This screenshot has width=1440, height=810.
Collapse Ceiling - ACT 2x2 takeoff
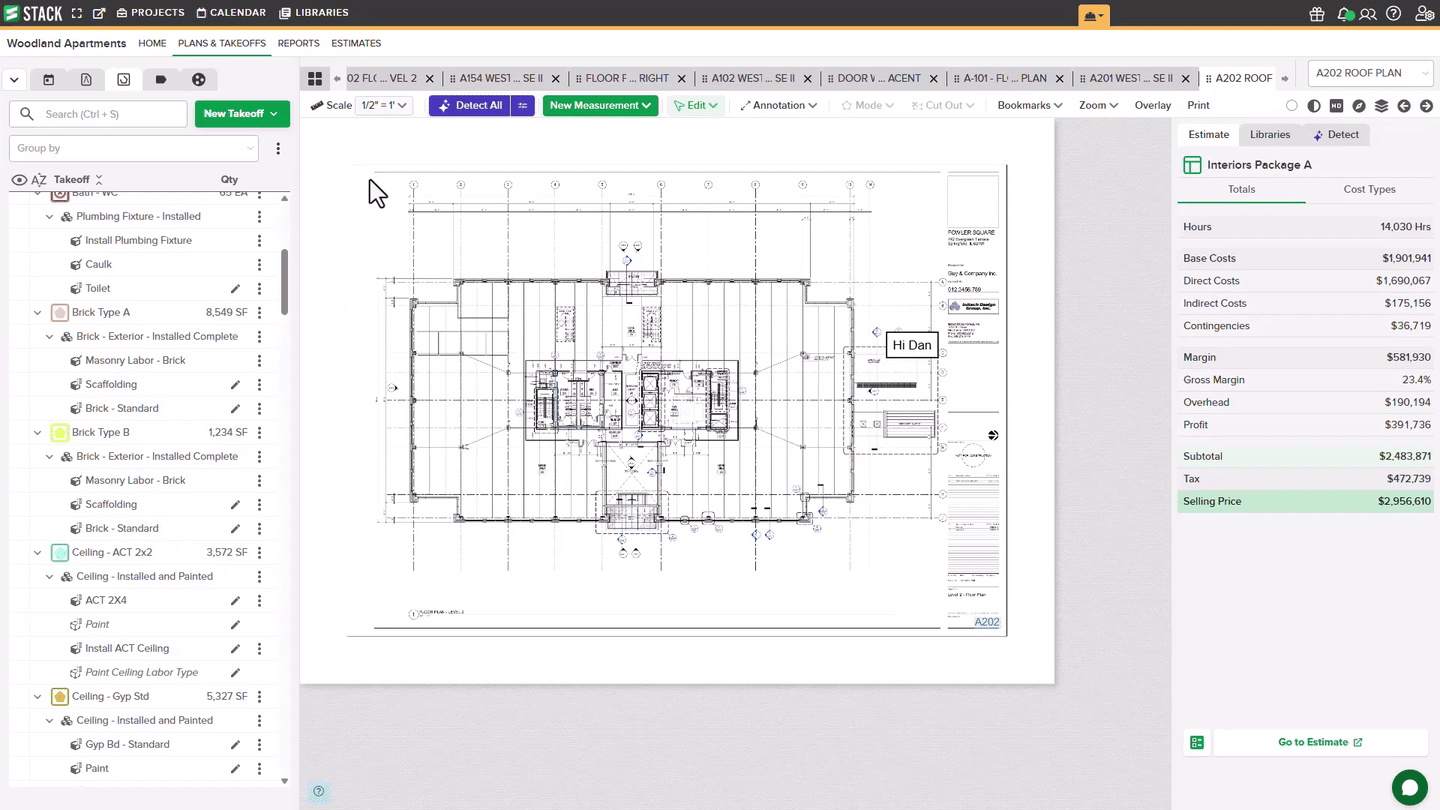[37, 552]
